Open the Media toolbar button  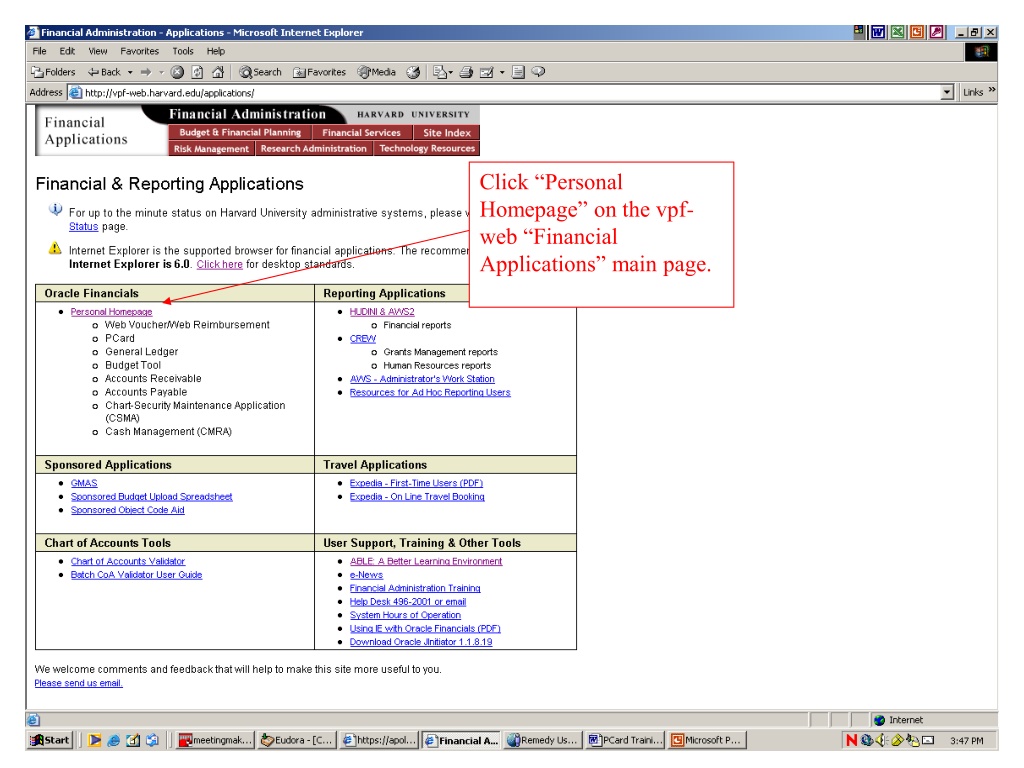[x=377, y=72]
